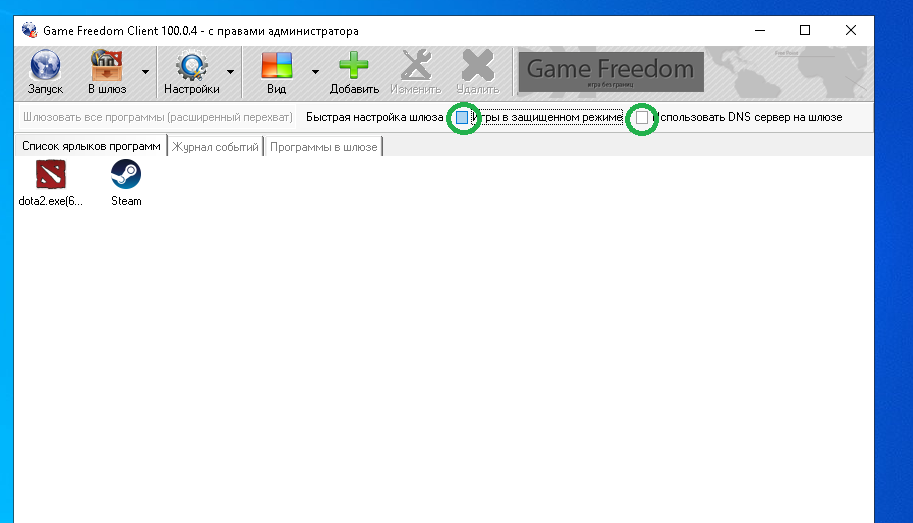Close the Game Freedom Client window
This screenshot has height=523, width=913.
click(x=851, y=30)
